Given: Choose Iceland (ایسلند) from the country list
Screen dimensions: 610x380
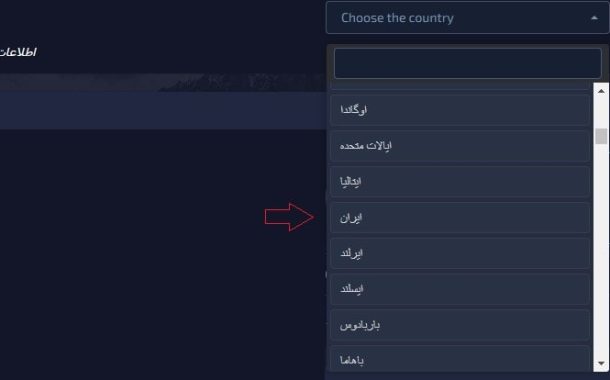Looking at the screenshot, I should pos(460,289).
